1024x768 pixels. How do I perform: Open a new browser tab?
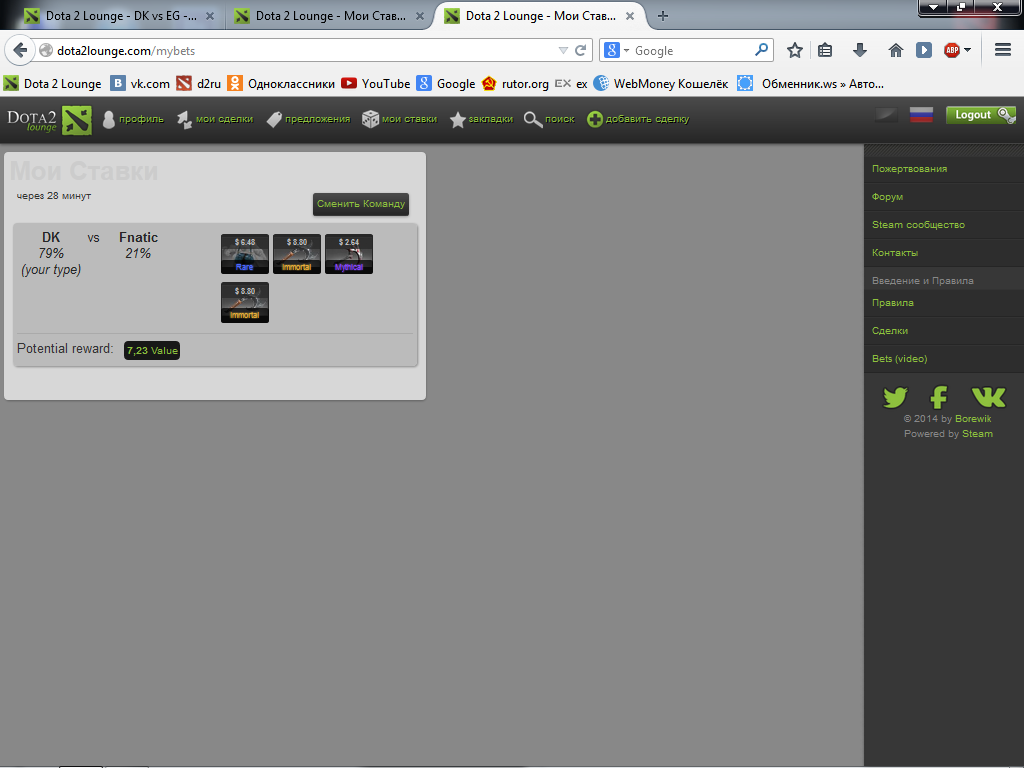(662, 16)
